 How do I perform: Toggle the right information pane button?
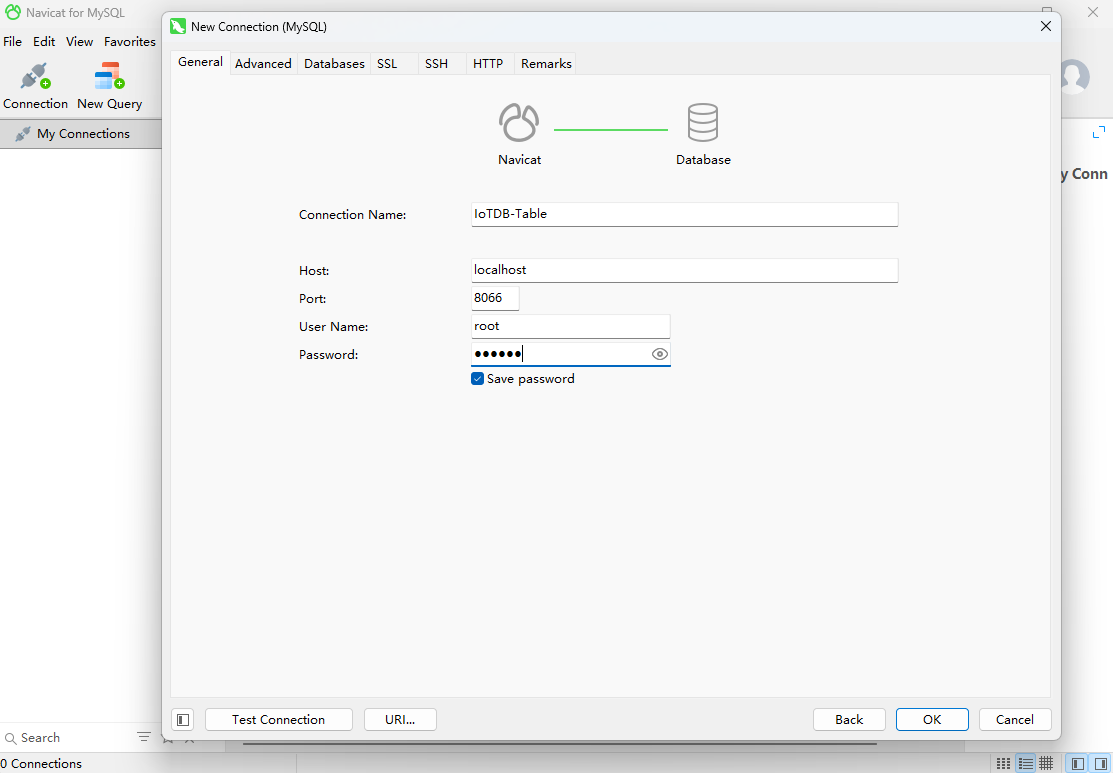[x=1100, y=763]
